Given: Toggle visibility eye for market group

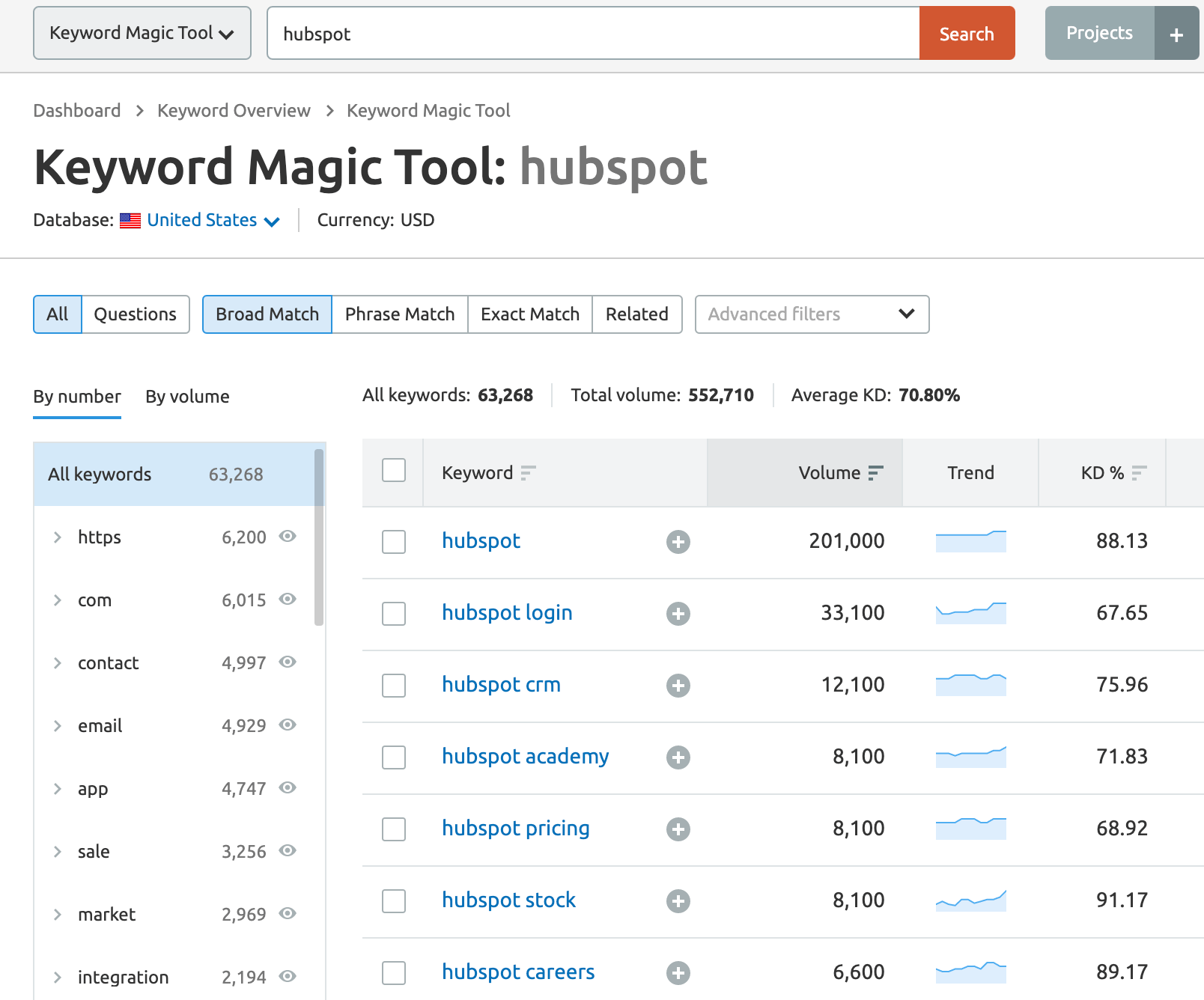Looking at the screenshot, I should click(288, 913).
